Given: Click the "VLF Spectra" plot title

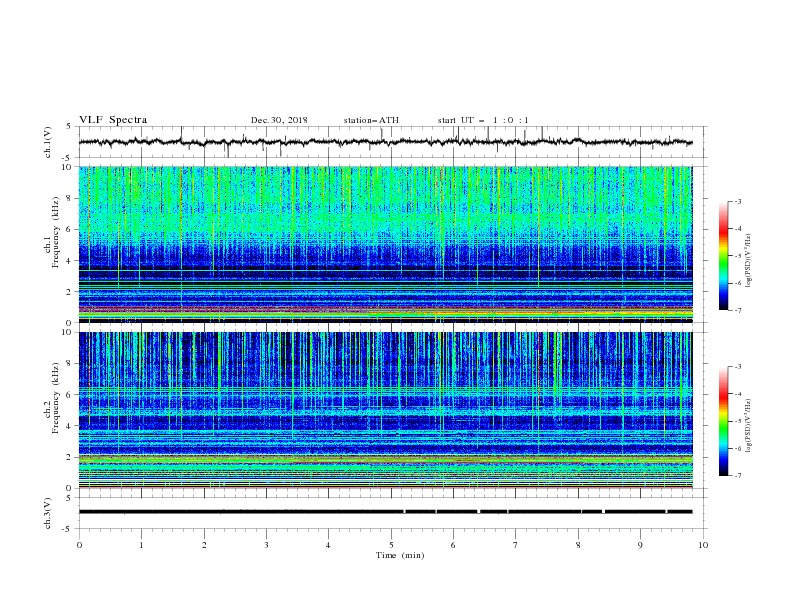Looking at the screenshot, I should tap(113, 120).
